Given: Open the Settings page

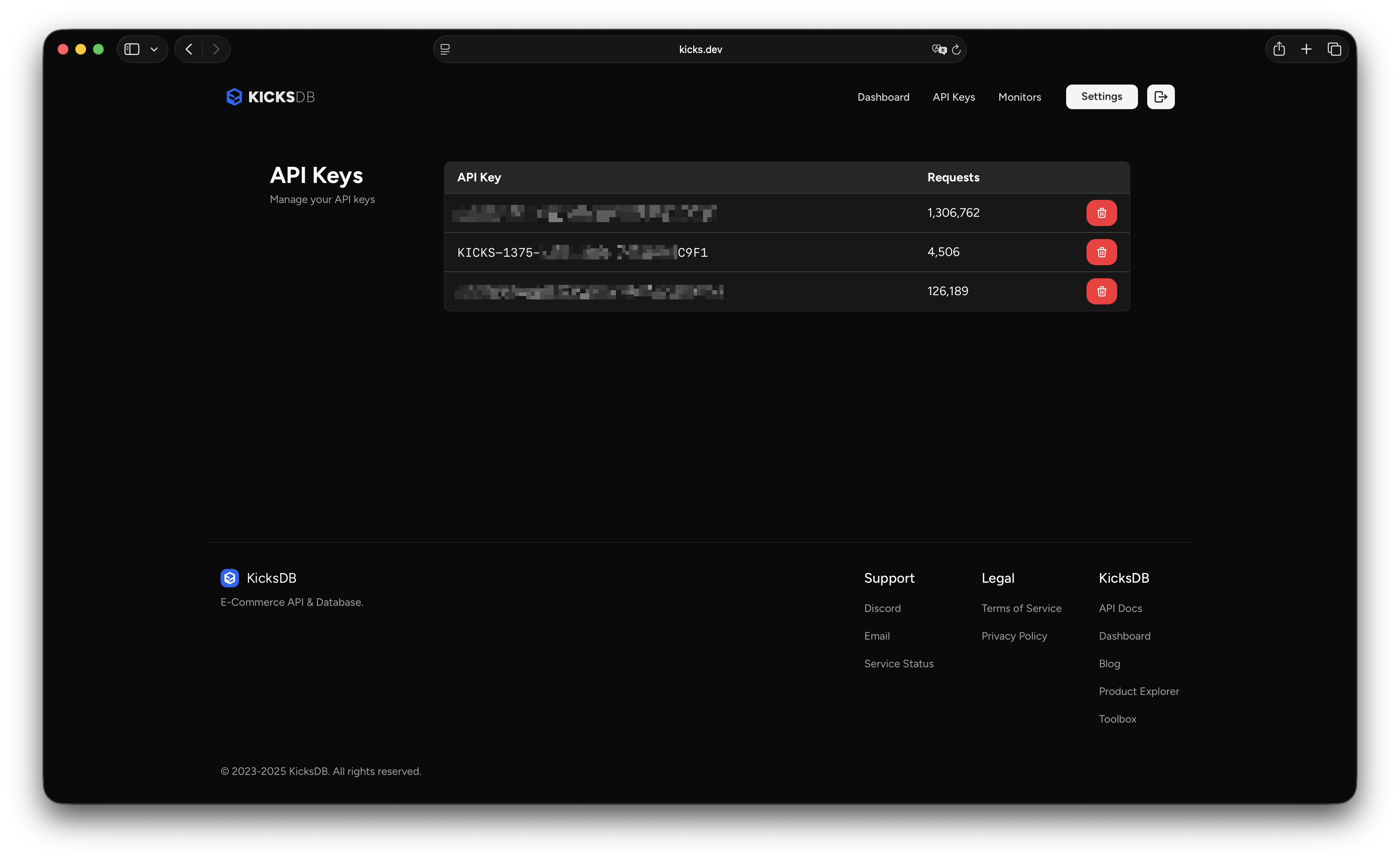Looking at the screenshot, I should point(1101,97).
